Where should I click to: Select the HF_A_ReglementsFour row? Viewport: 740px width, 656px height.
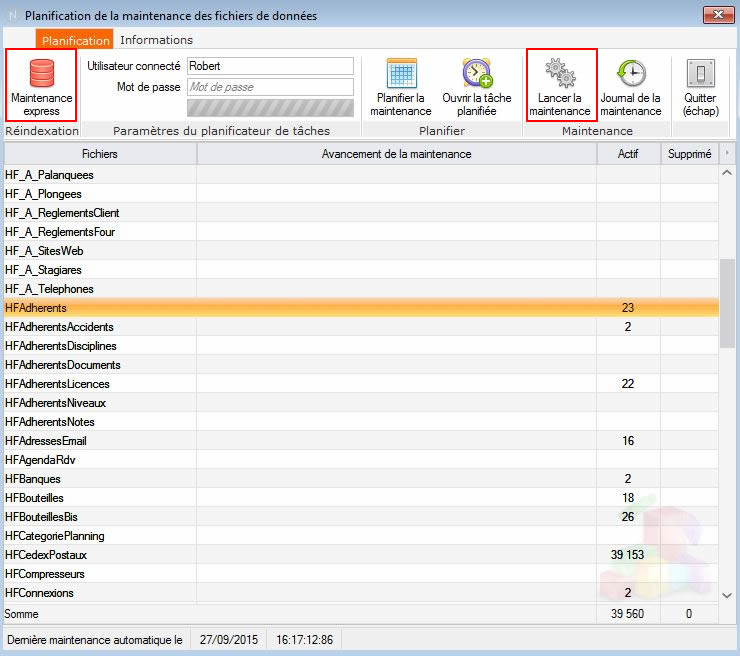361,232
